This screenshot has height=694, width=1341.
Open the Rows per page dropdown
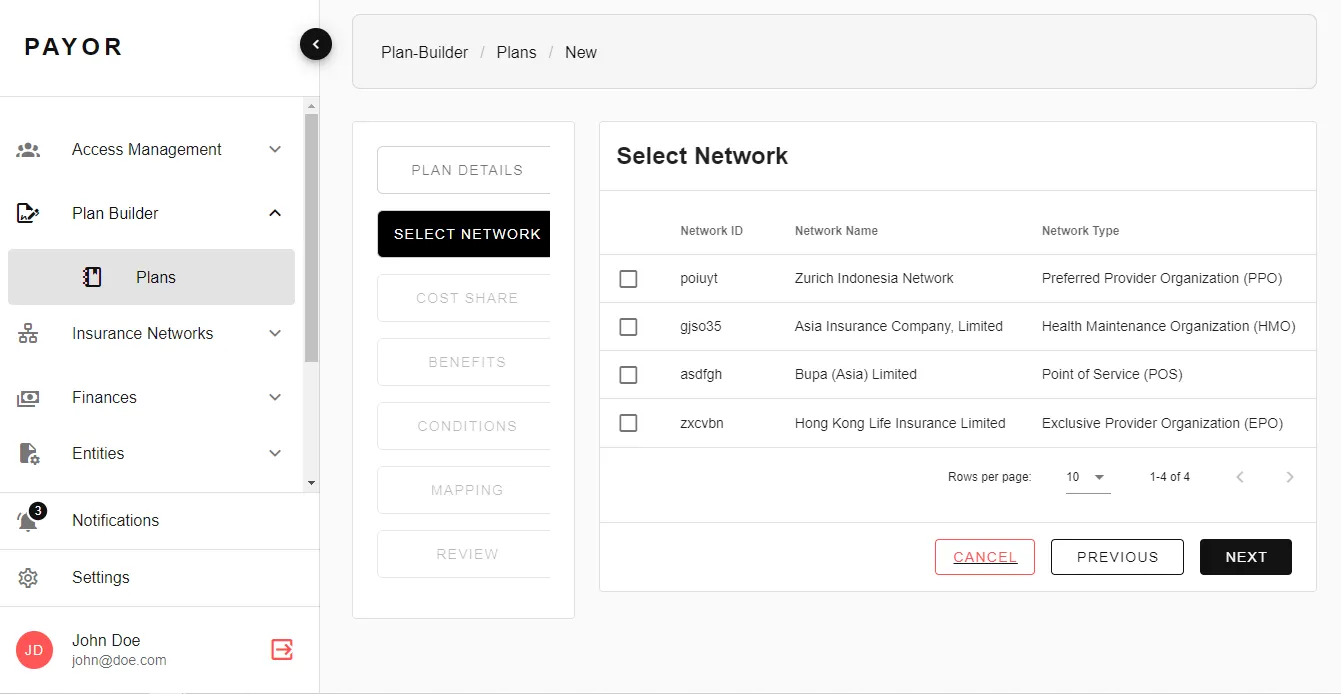(x=1087, y=477)
